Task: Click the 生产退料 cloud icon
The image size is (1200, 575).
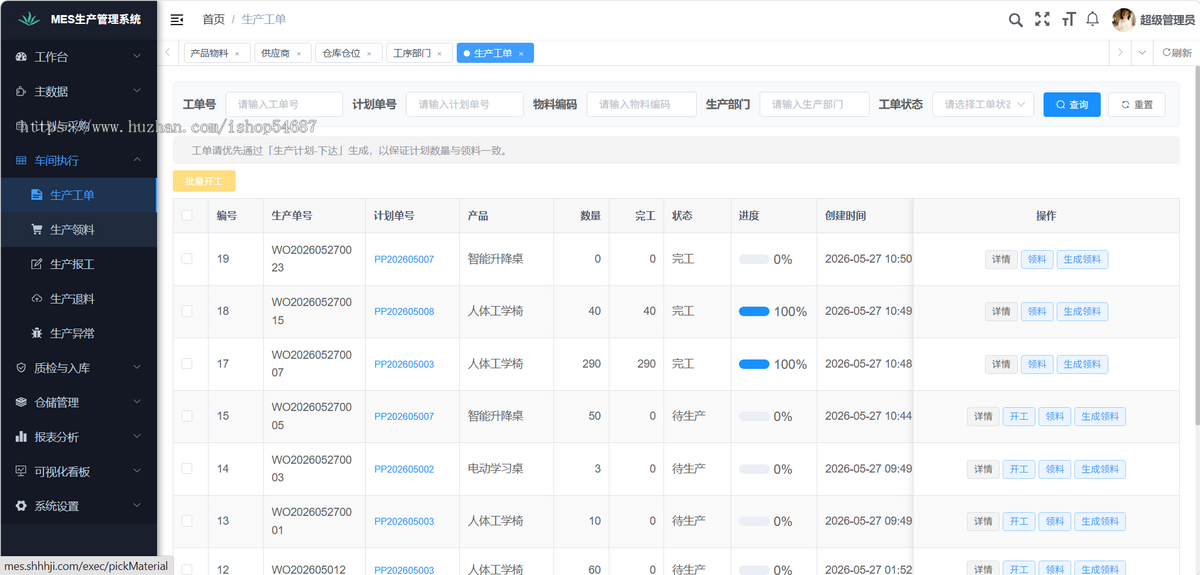Action: coord(37,299)
